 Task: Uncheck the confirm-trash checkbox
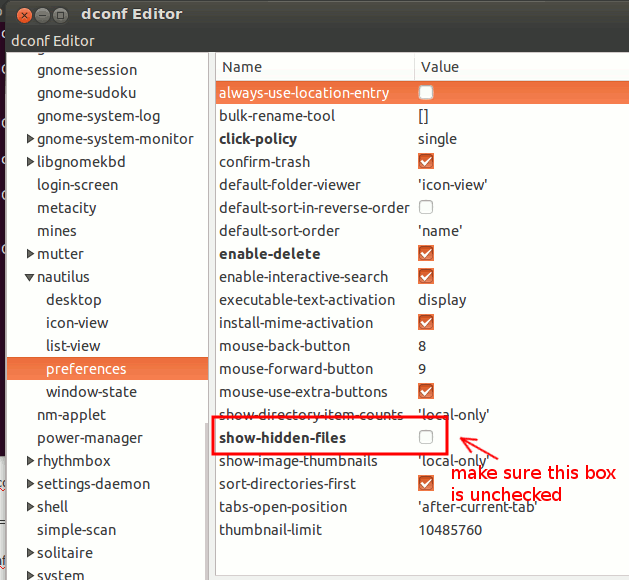(426, 162)
